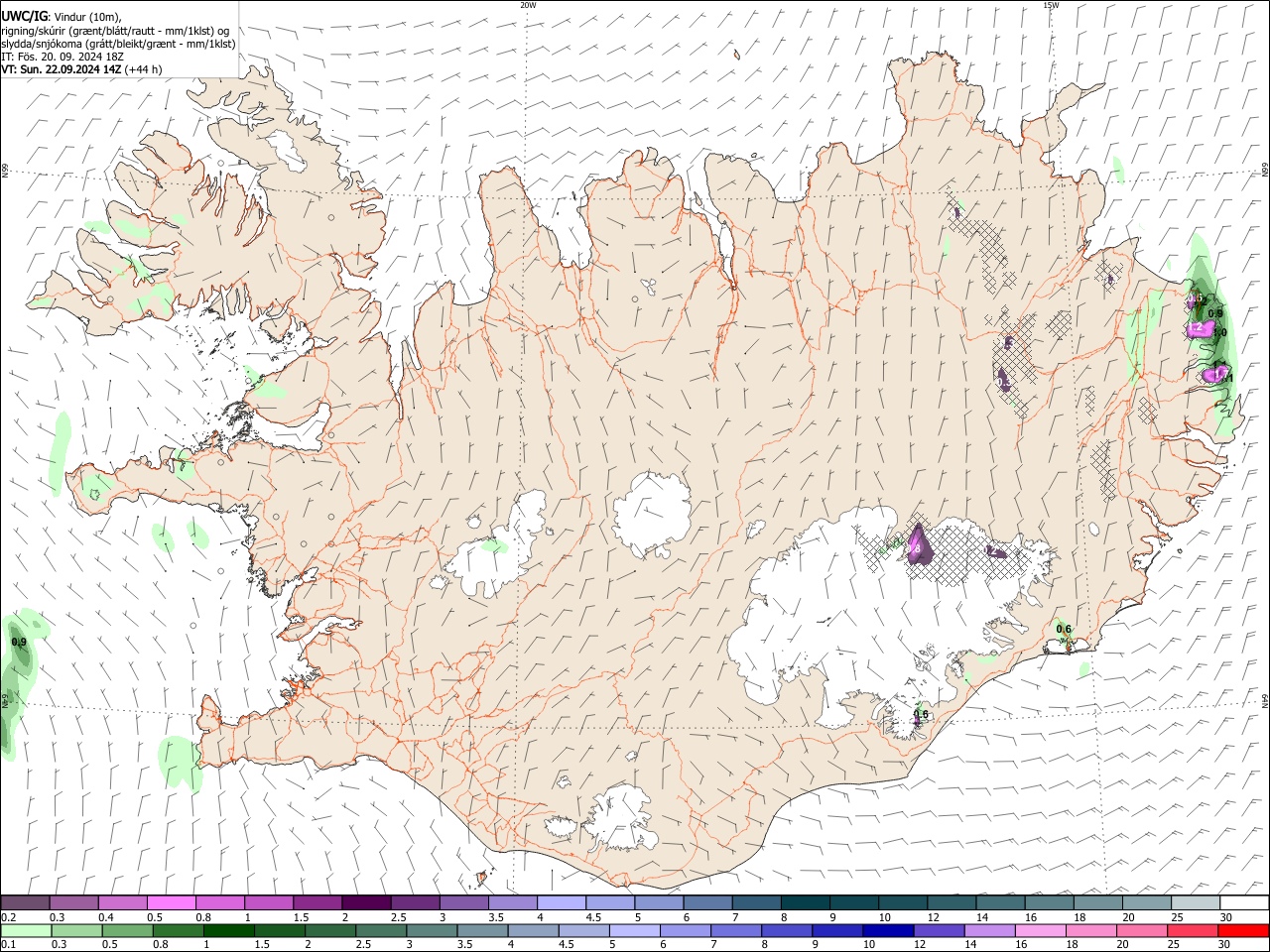1270x952 pixels.
Task: Pick the dark purple upper-scale swatch at 2
Action: tap(365, 903)
